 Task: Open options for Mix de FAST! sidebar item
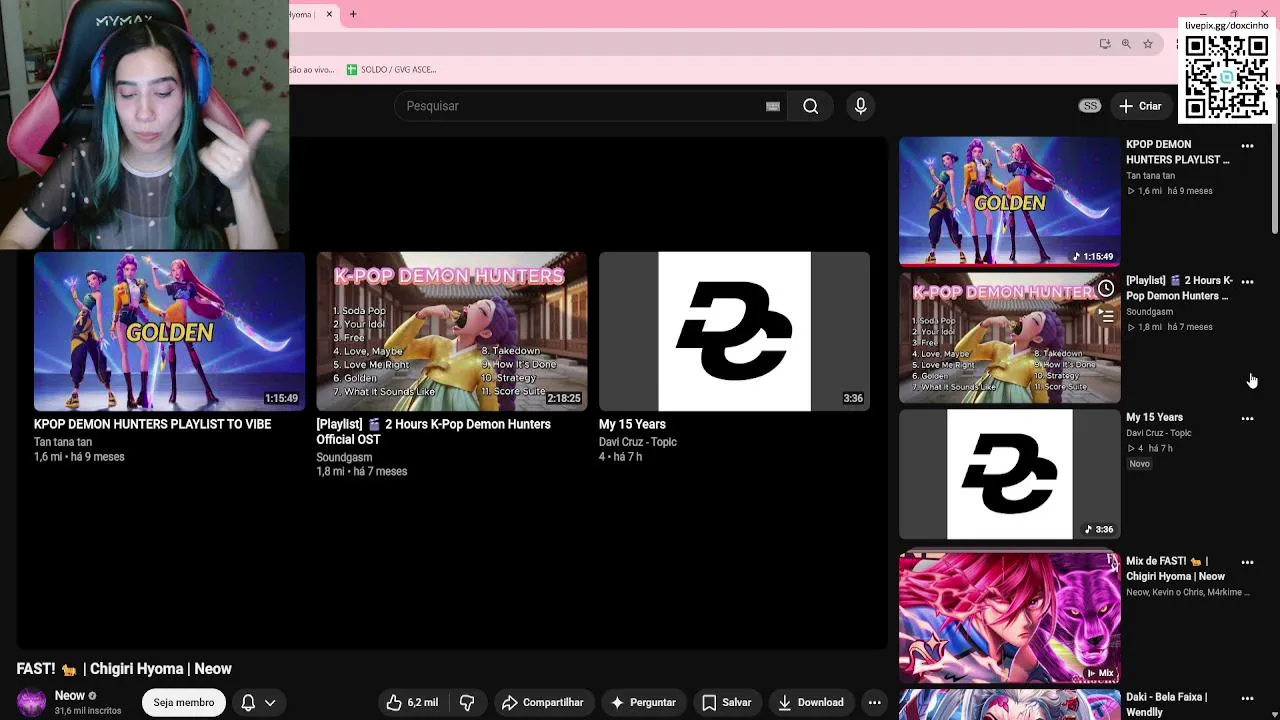tap(1247, 562)
